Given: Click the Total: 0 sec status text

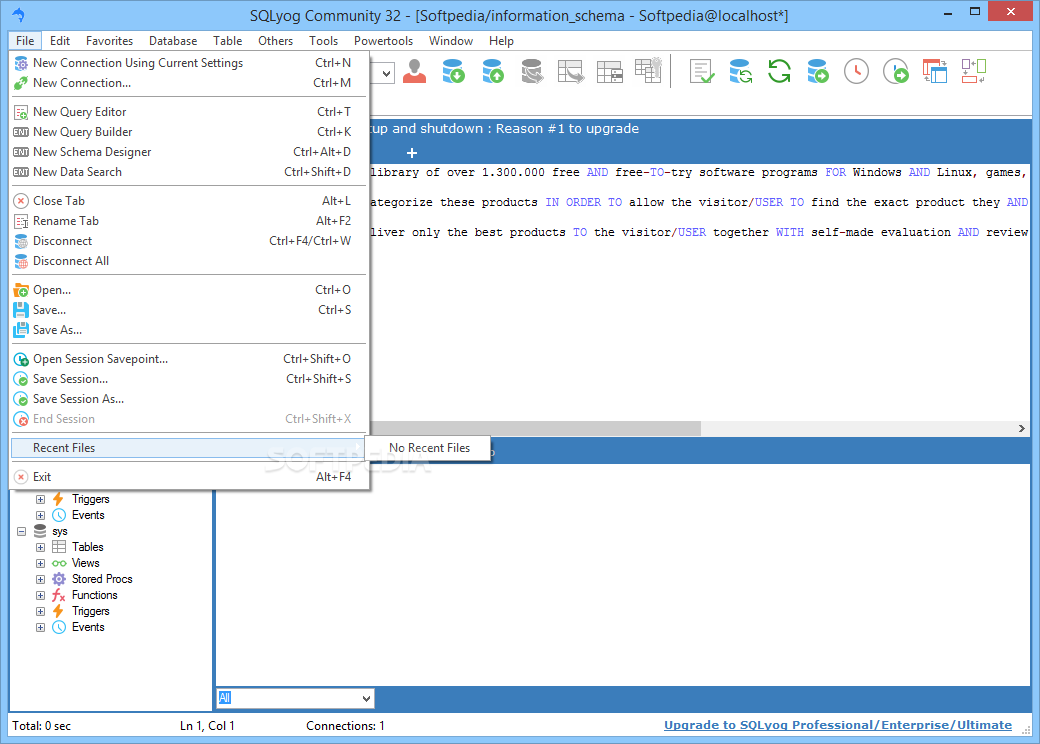Looking at the screenshot, I should click(41, 726).
